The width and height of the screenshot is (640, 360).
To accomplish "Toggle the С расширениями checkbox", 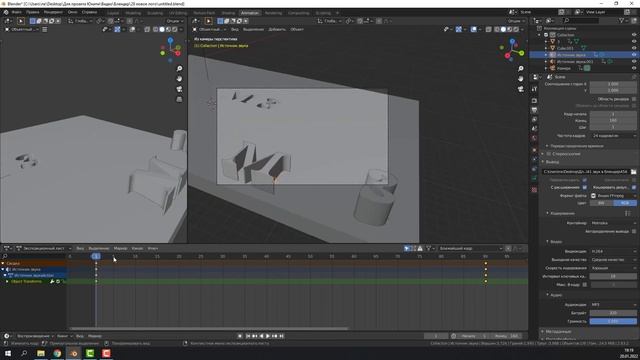I will pyautogui.click(x=584, y=187).
